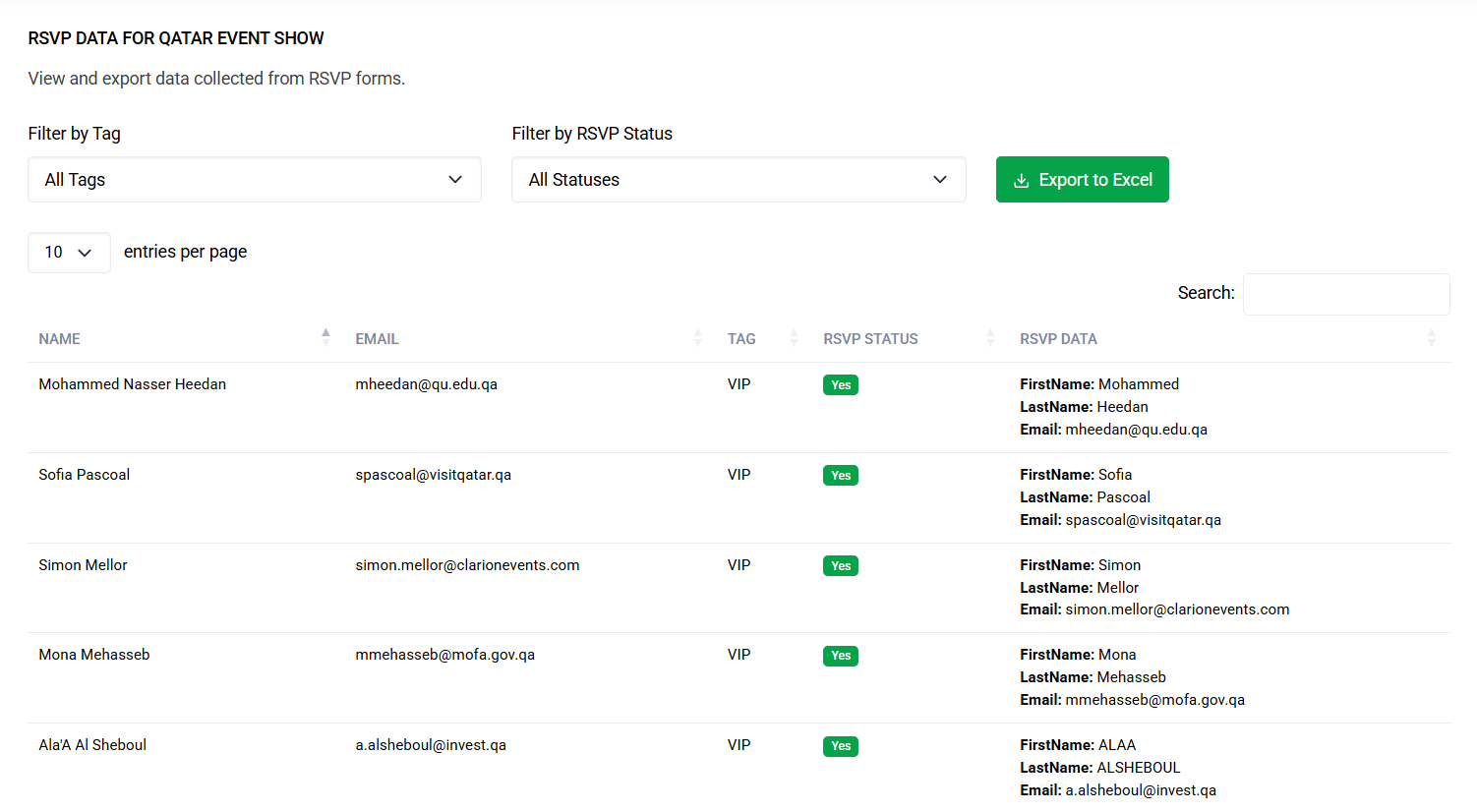Open the entries per page selector
The image size is (1477, 812).
(69, 253)
